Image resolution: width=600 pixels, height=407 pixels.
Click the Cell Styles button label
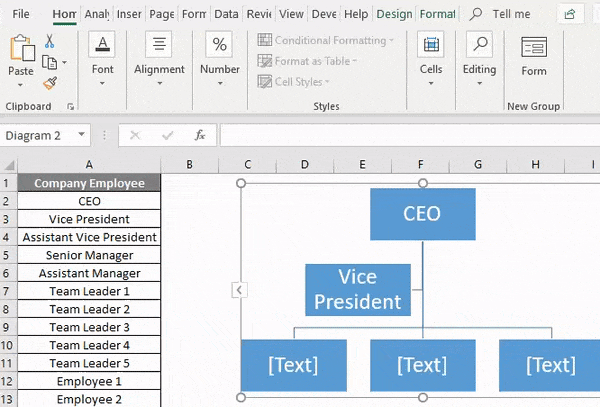coord(298,82)
